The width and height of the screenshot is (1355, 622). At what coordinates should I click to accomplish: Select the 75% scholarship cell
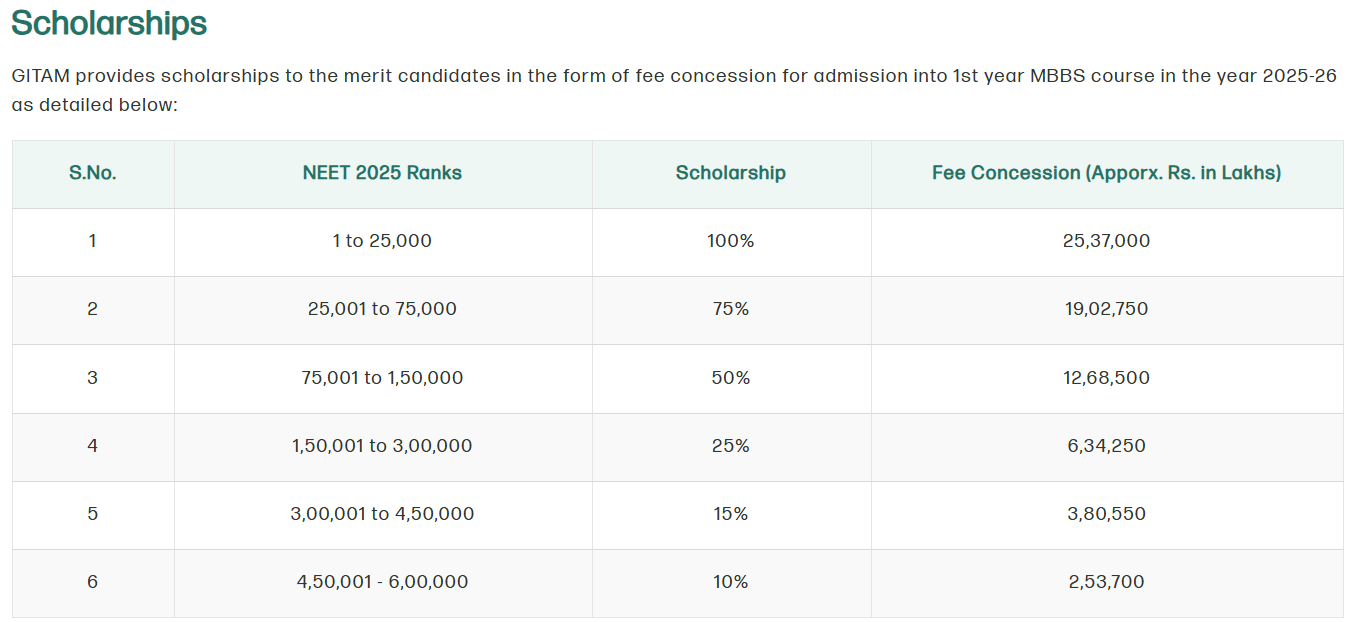click(x=731, y=309)
